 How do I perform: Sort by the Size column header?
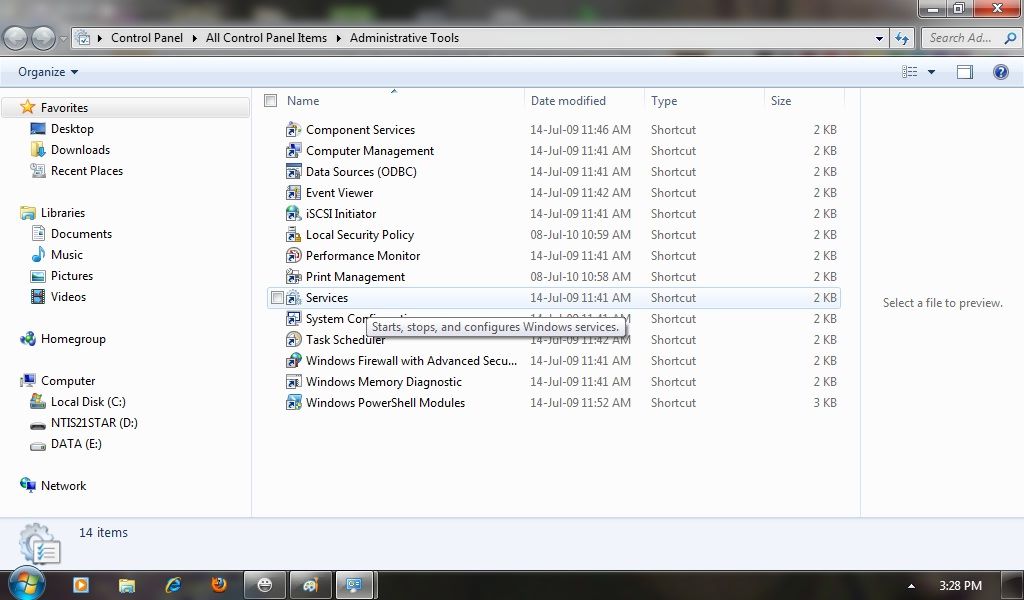click(x=781, y=101)
